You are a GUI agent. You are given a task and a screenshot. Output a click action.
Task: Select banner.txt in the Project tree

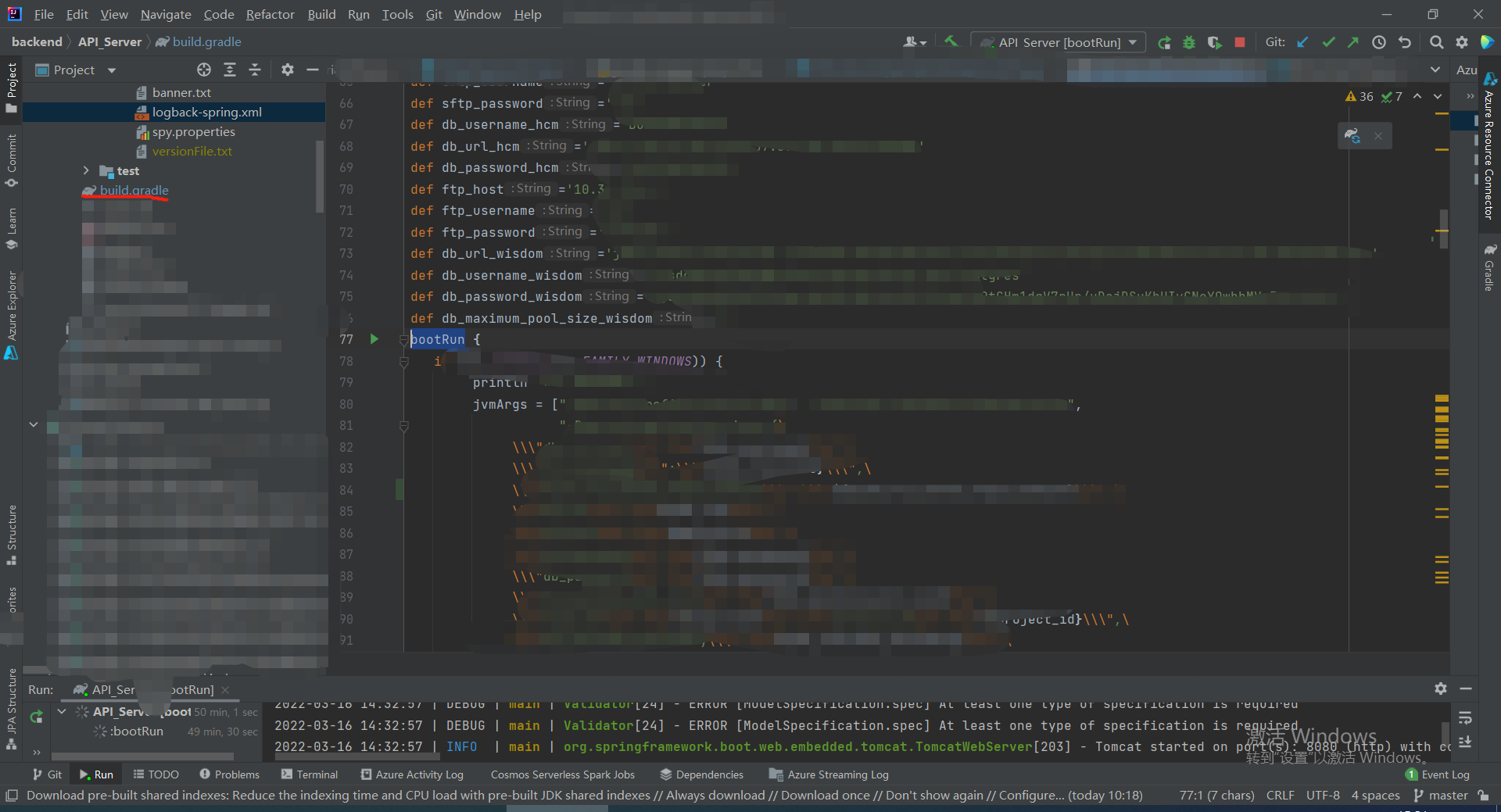point(181,92)
